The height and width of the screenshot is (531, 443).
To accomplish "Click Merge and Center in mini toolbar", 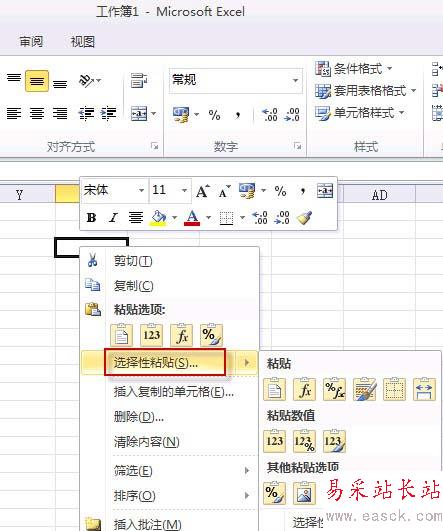I will tap(325, 191).
